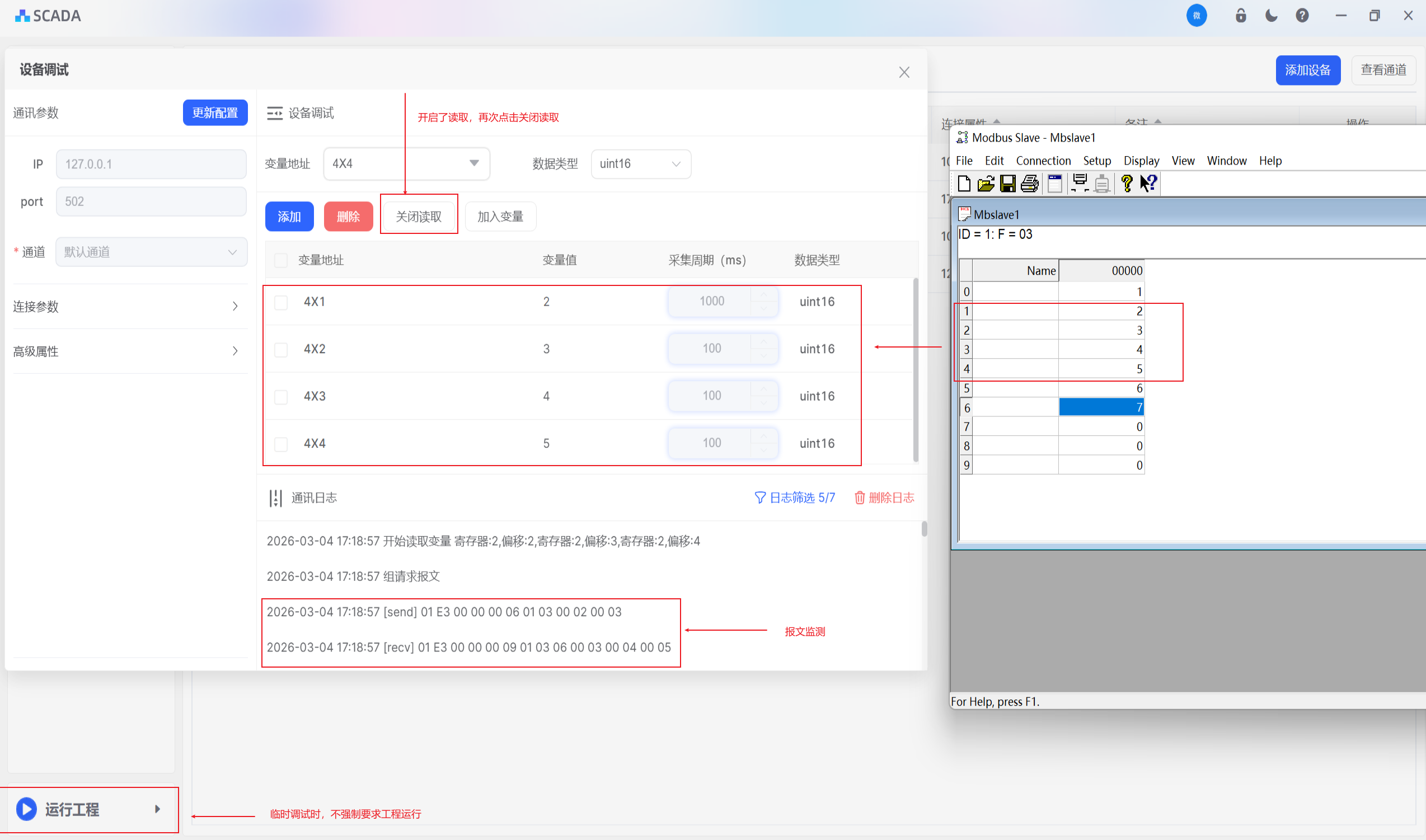
Task: Check the 4X1 variable row checkbox
Action: pyautogui.click(x=281, y=302)
